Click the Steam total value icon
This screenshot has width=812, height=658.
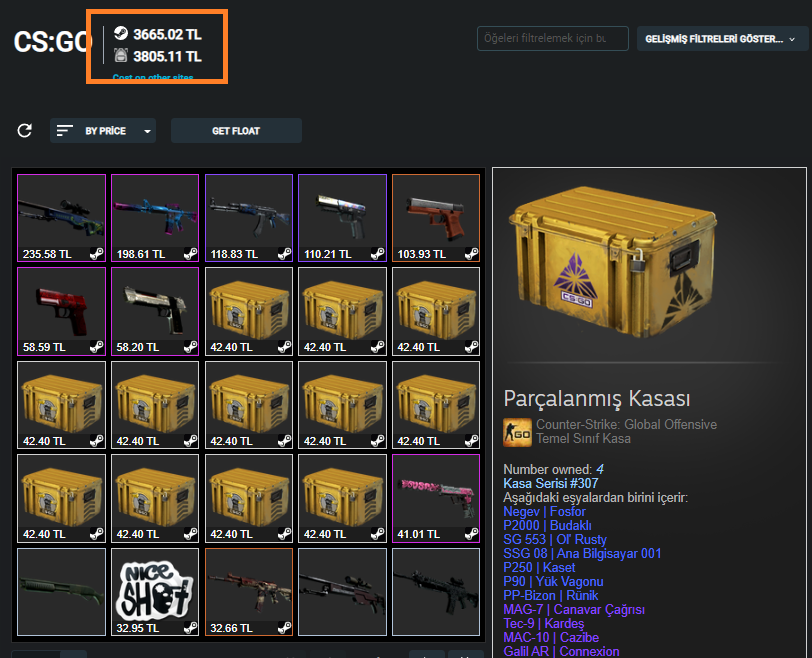[x=121, y=34]
